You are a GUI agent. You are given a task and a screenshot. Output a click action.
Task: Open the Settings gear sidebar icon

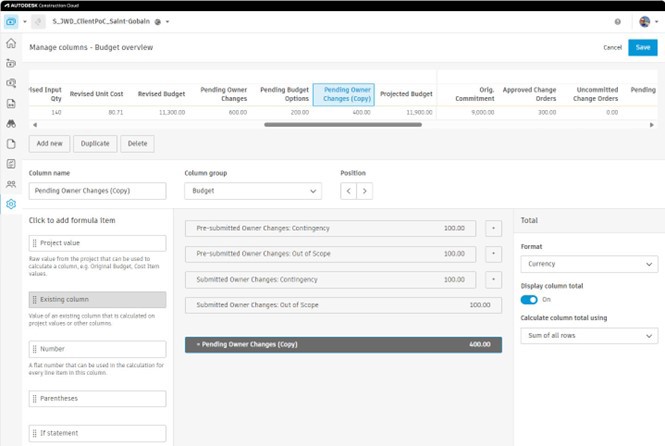click(11, 204)
